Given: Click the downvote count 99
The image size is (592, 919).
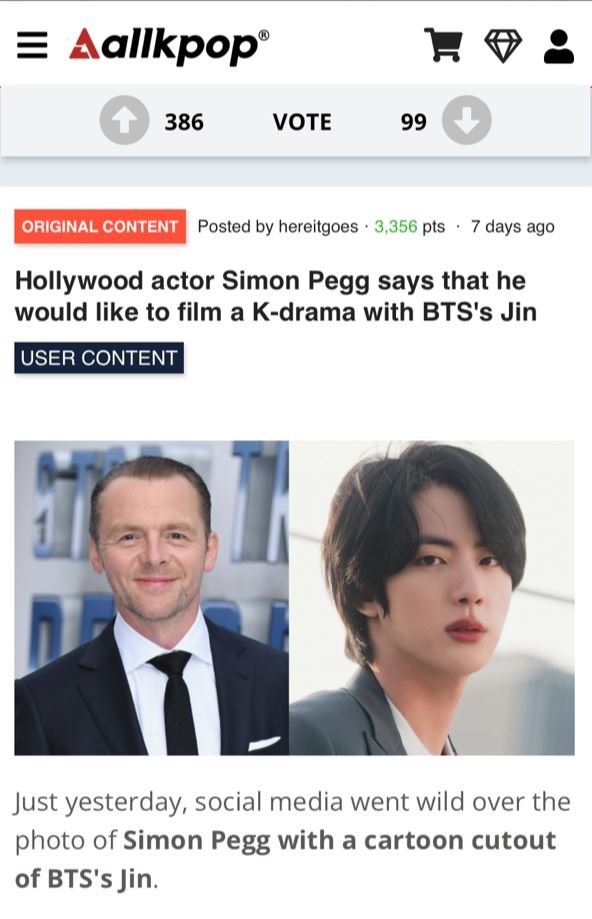Looking at the screenshot, I should (x=414, y=122).
